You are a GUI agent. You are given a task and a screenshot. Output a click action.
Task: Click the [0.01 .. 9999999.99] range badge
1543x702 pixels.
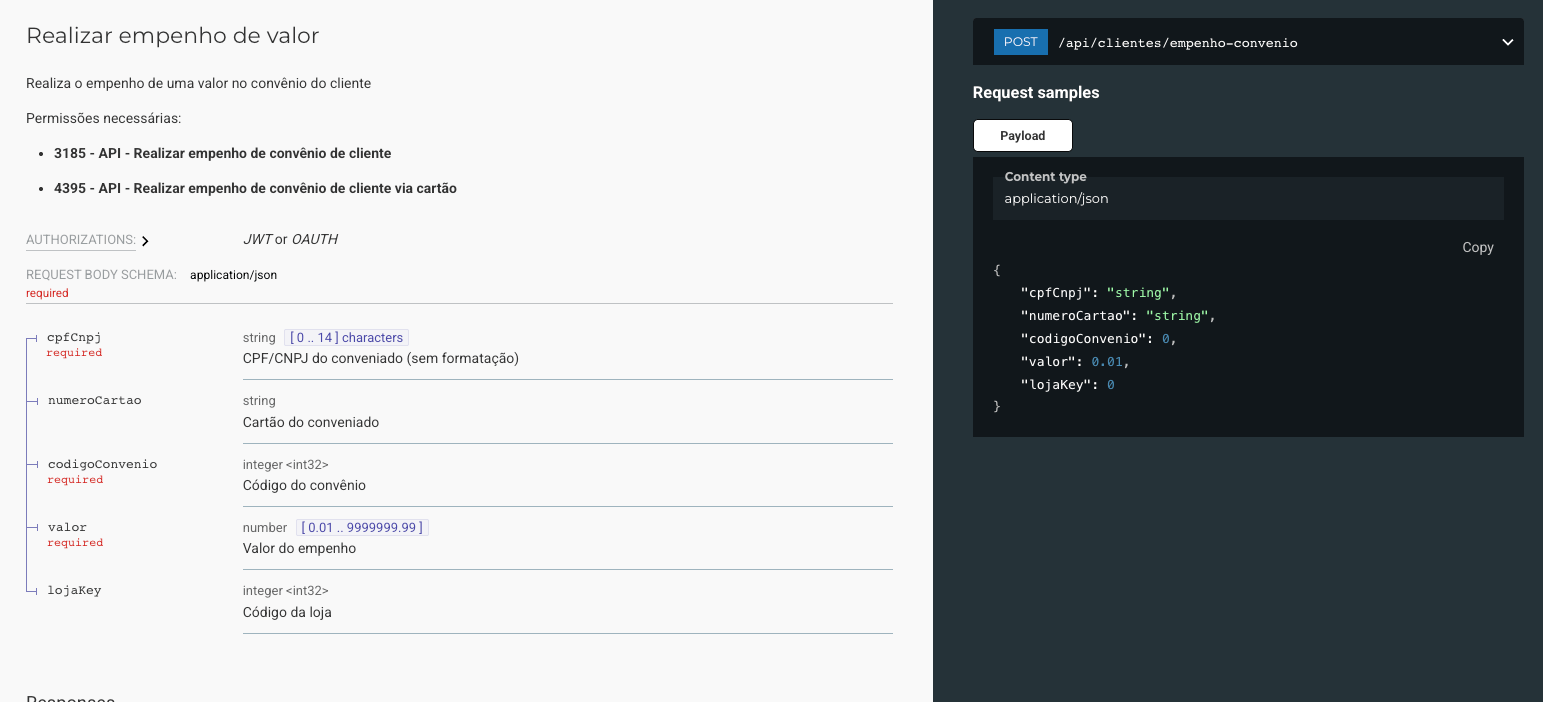tap(362, 527)
